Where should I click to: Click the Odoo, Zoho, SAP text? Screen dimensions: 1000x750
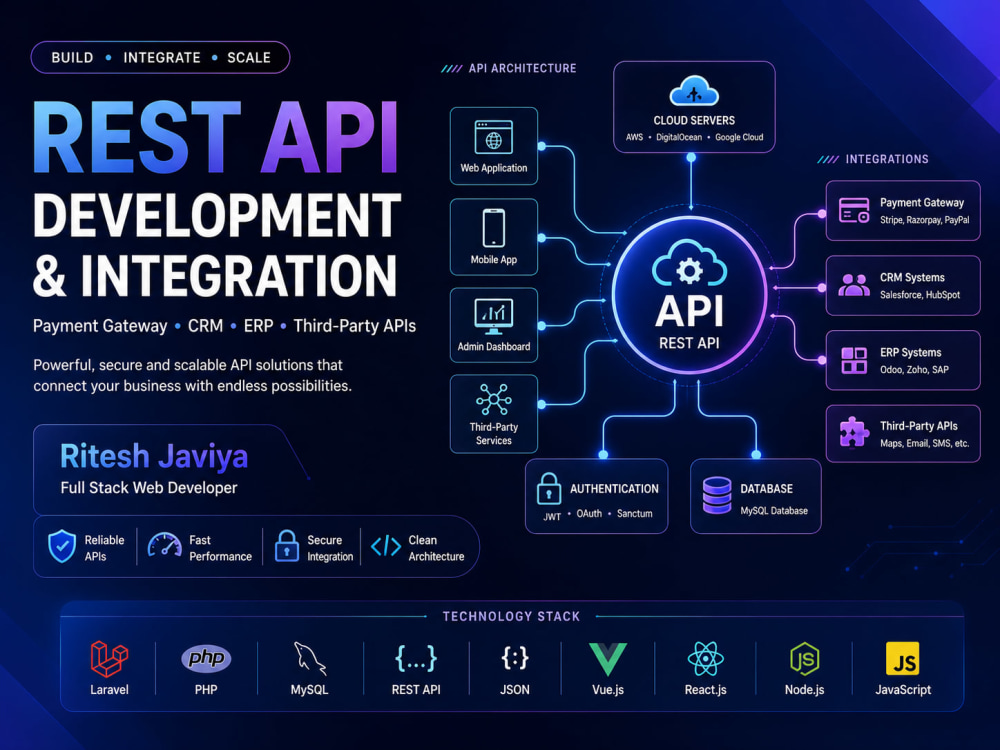point(914,369)
